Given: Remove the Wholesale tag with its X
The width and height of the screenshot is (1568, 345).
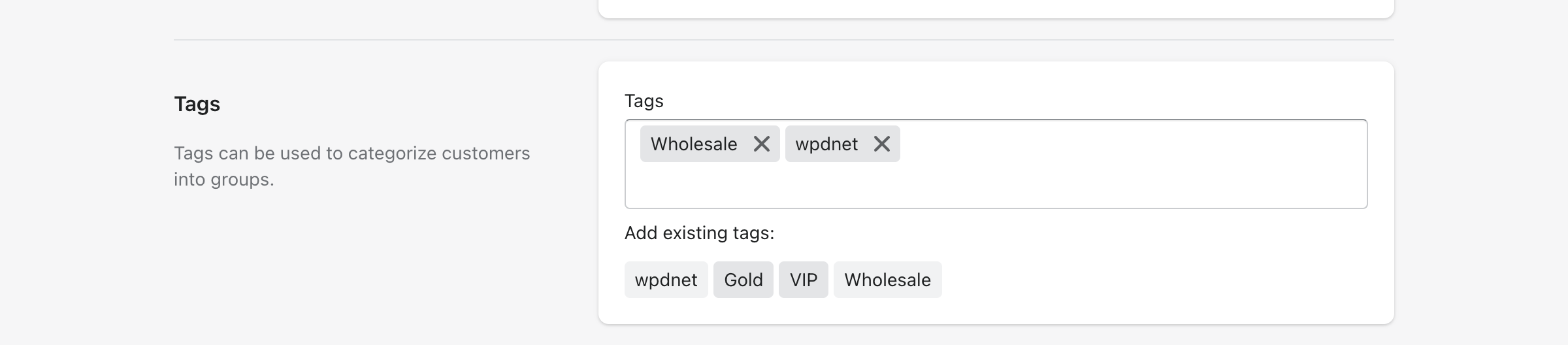Looking at the screenshot, I should tap(762, 144).
